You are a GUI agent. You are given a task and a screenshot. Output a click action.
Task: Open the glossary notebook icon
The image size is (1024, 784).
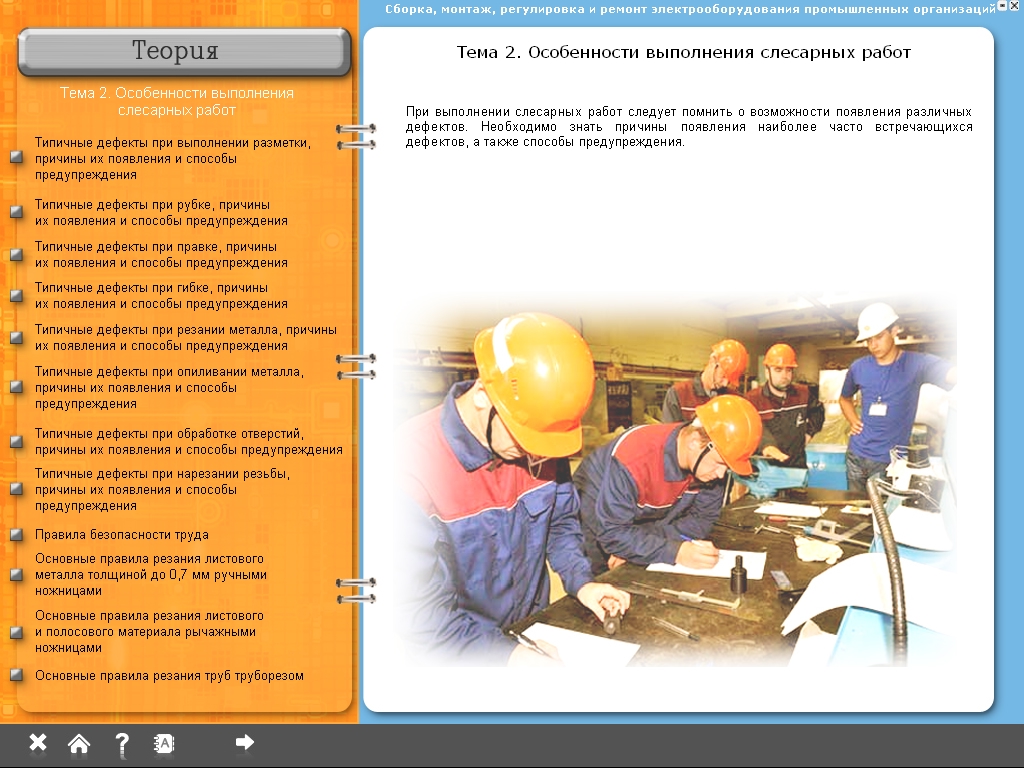point(164,743)
